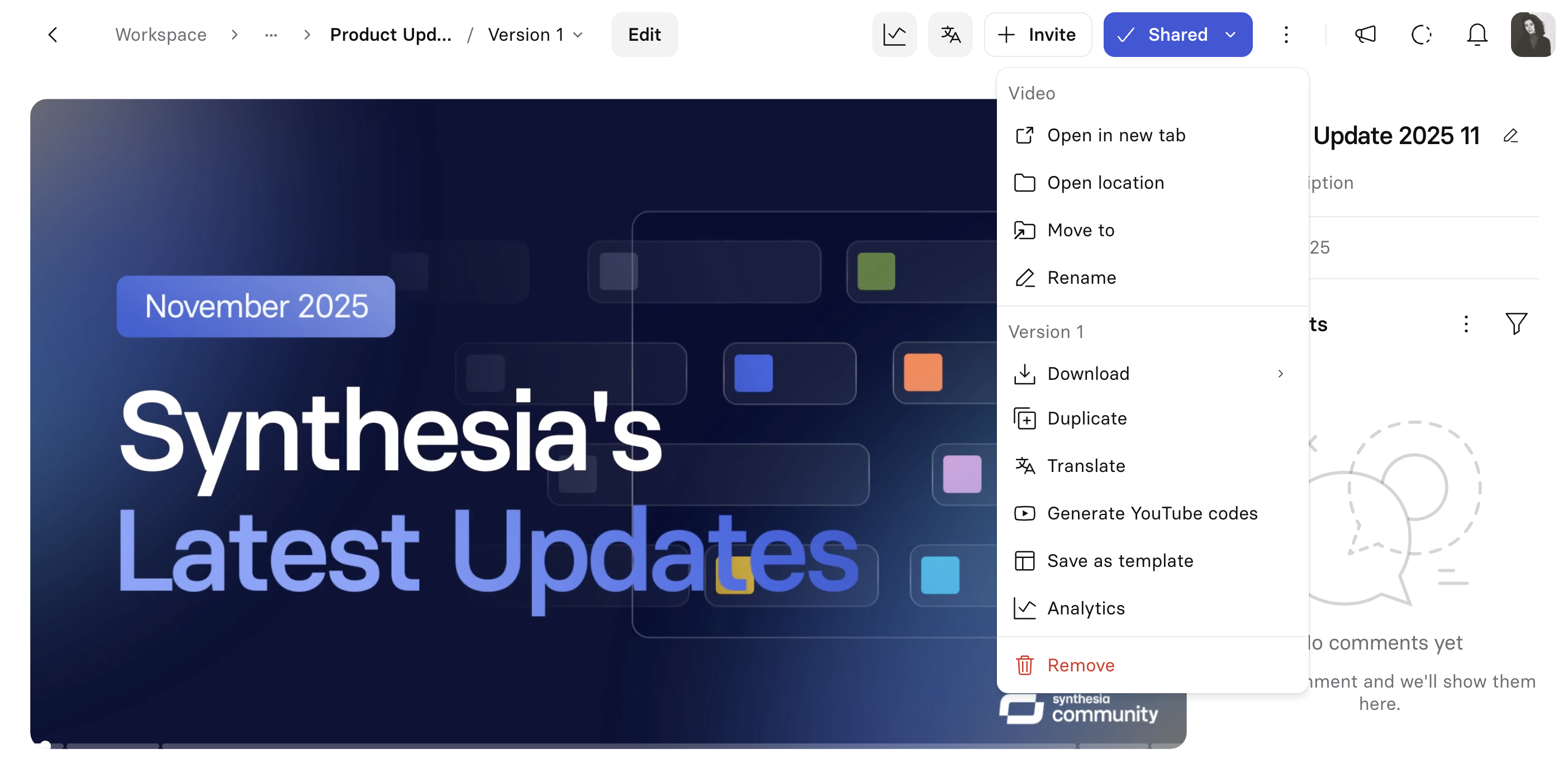1568x763 pixels.
Task: Open the Workspace breadcrumb link
Action: pos(161,35)
